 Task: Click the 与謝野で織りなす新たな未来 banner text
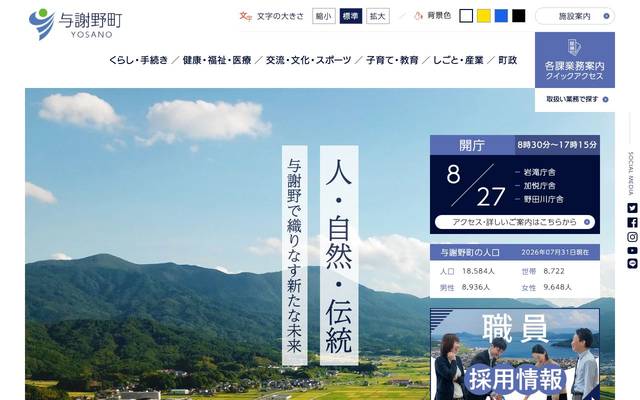[294, 255]
